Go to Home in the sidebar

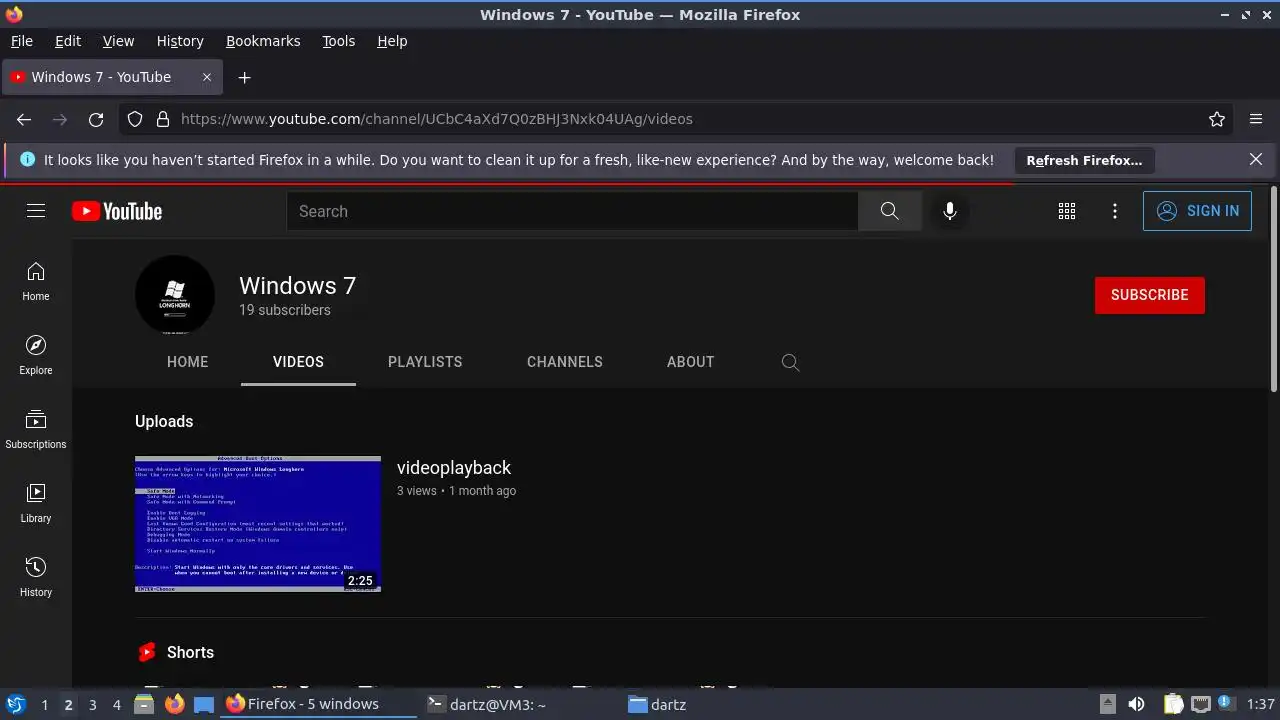click(36, 281)
